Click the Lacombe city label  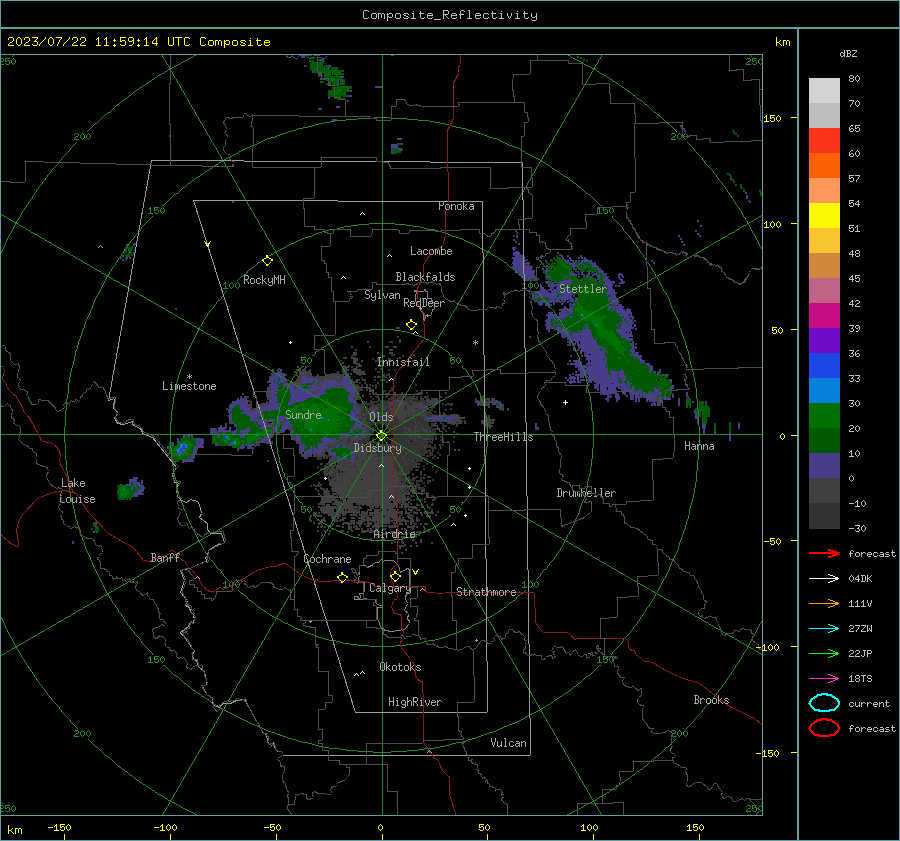[431, 251]
